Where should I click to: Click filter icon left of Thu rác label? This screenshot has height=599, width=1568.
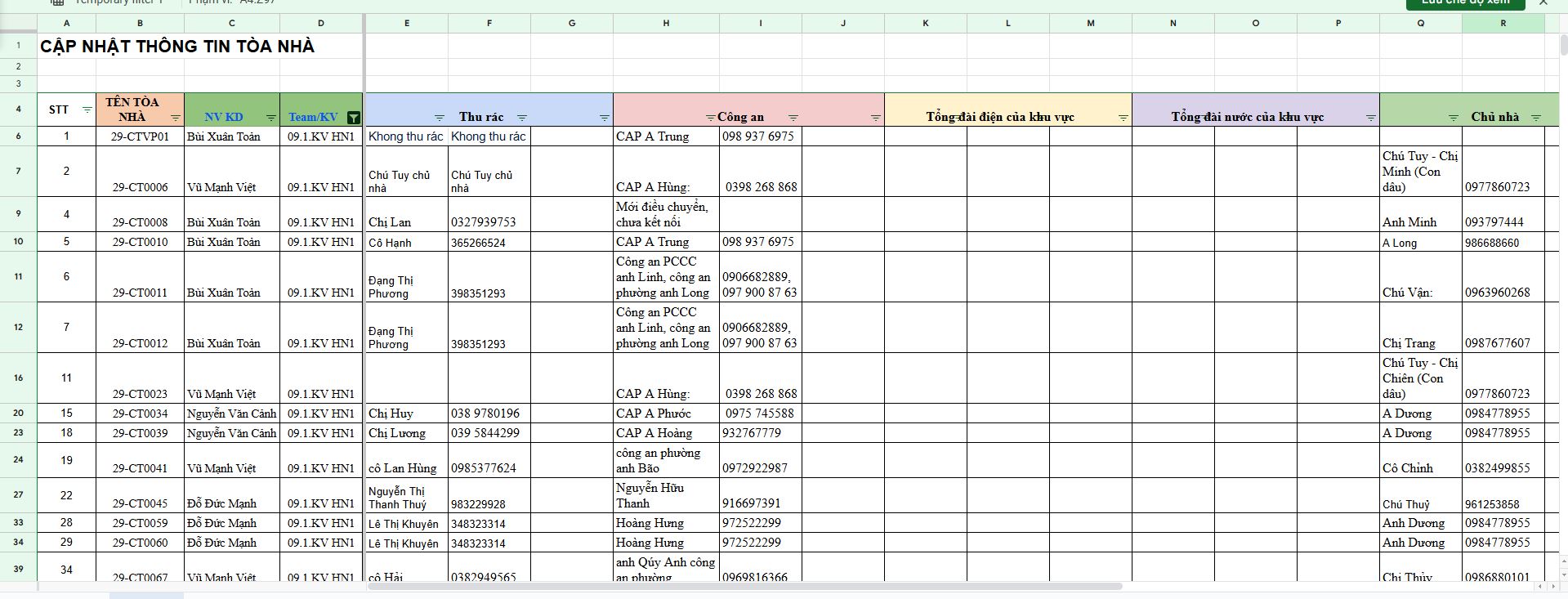click(439, 118)
